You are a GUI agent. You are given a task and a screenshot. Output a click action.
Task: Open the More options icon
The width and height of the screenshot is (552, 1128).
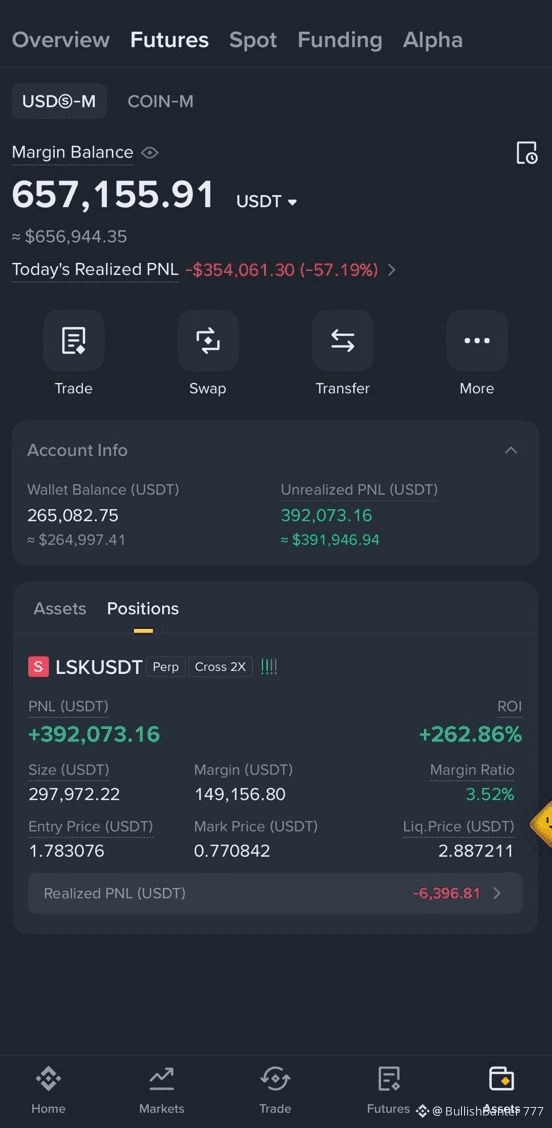476,340
